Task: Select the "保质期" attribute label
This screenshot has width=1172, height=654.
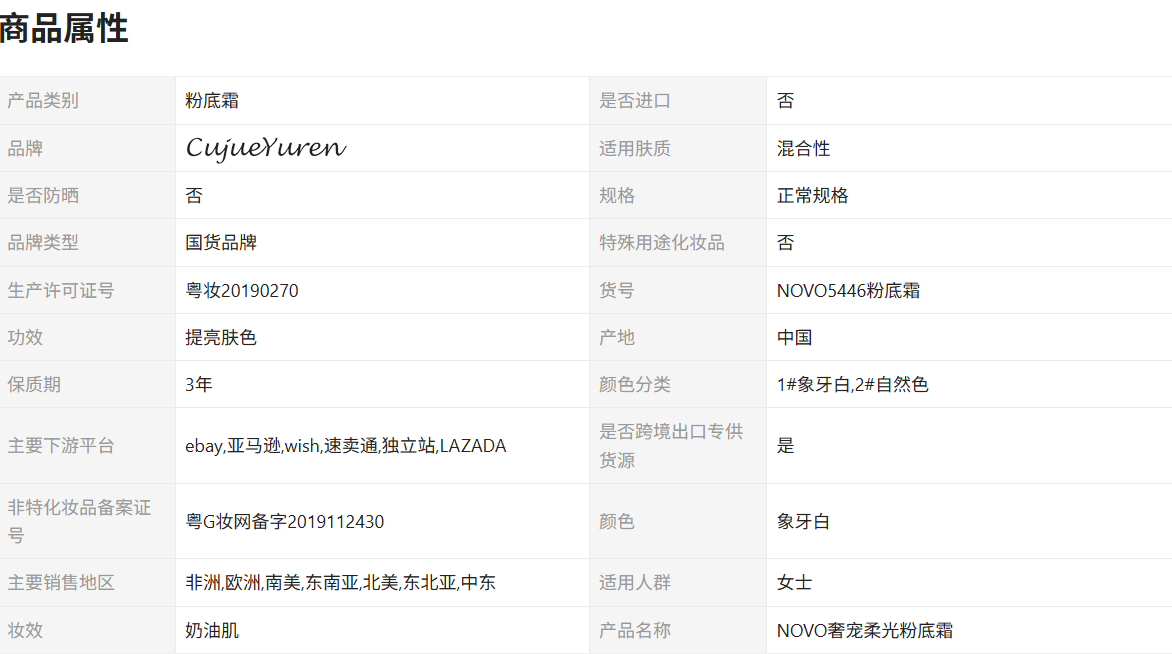Action: click(x=34, y=385)
